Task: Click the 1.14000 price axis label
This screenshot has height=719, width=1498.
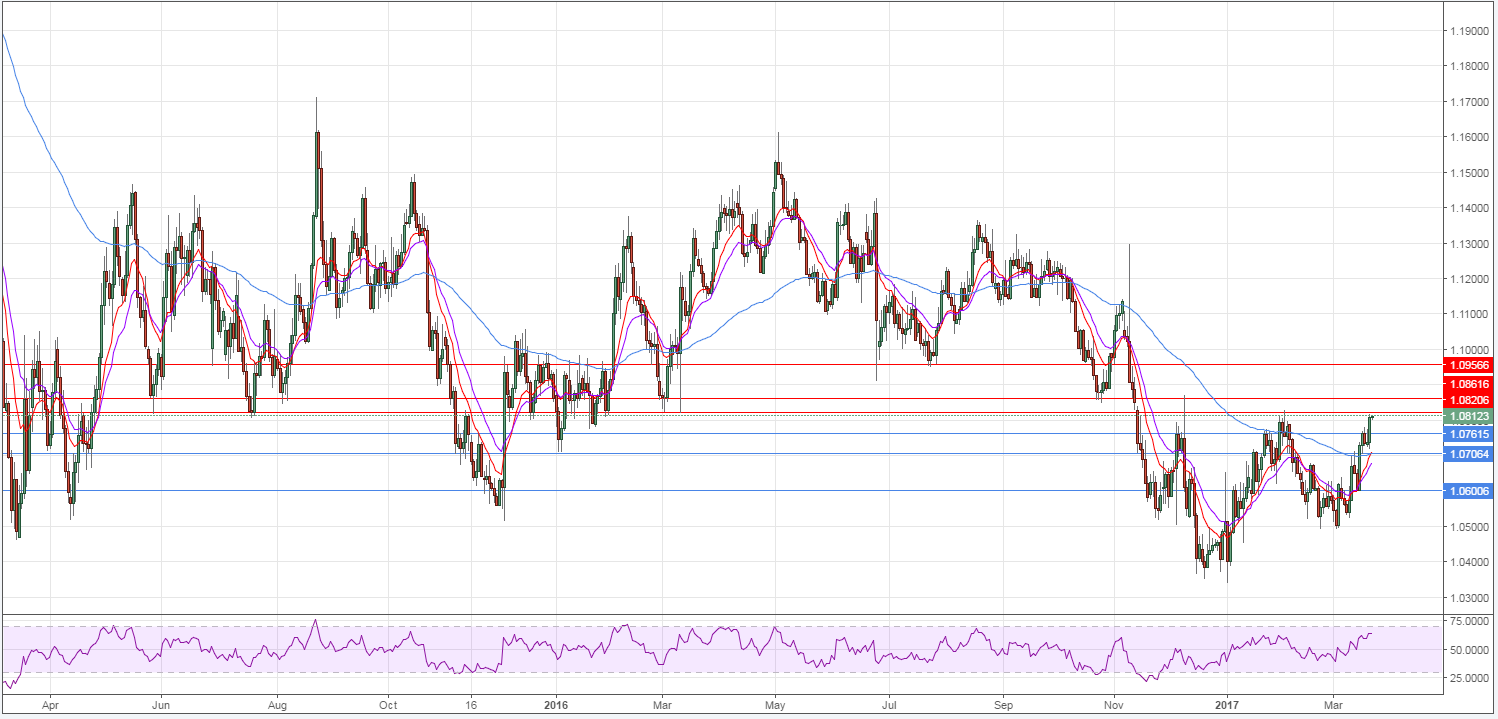Action: [1472, 208]
